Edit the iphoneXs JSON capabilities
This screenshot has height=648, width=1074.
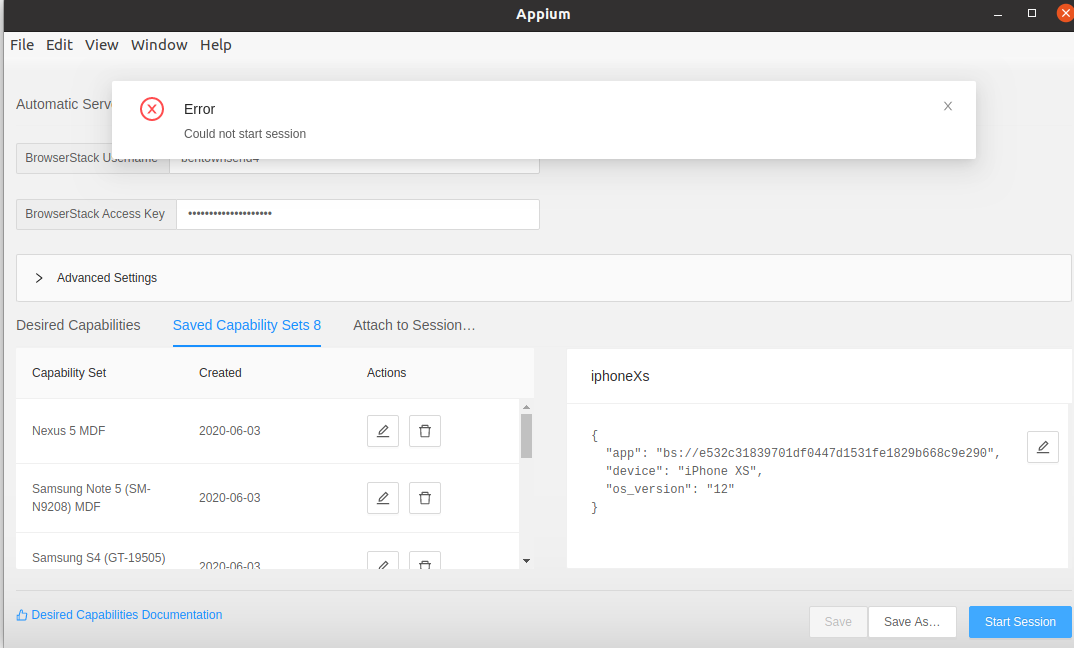point(1042,447)
